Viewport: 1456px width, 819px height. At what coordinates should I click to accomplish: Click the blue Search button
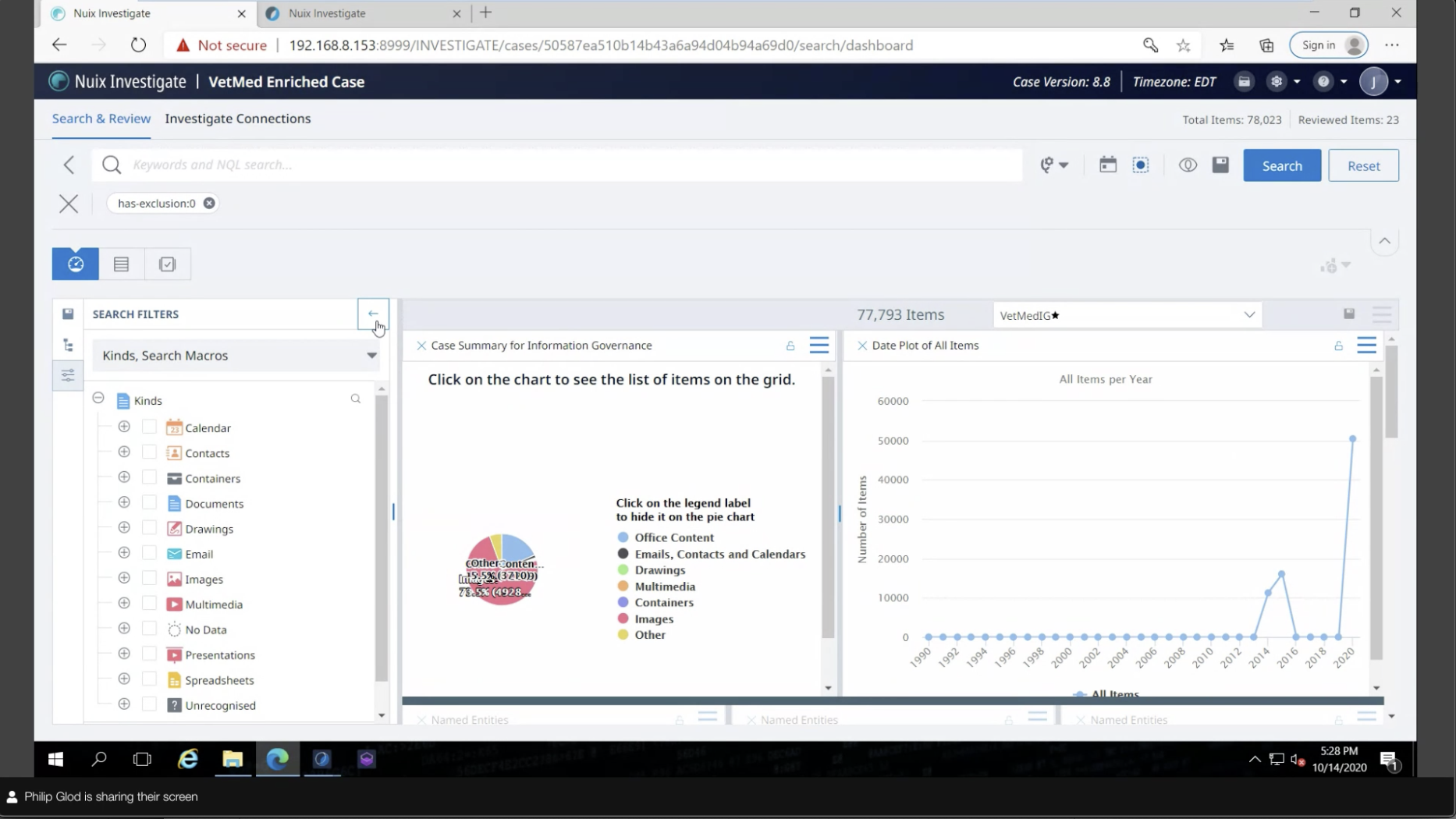point(1282,165)
